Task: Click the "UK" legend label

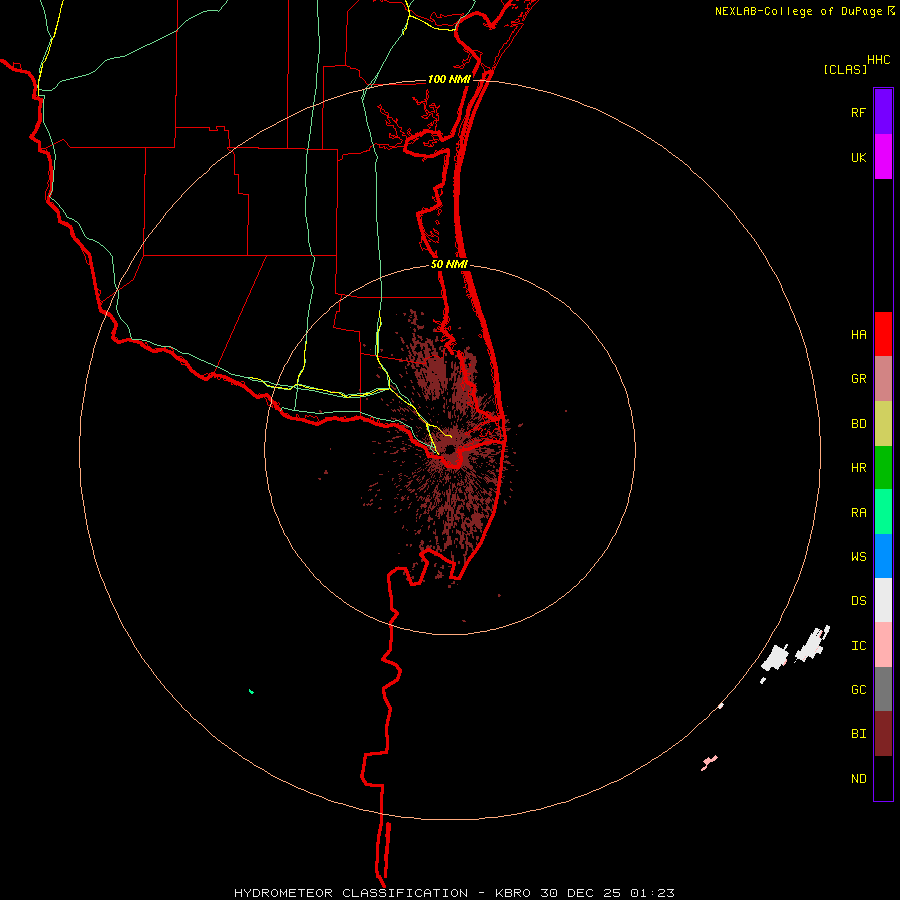Action: click(858, 157)
